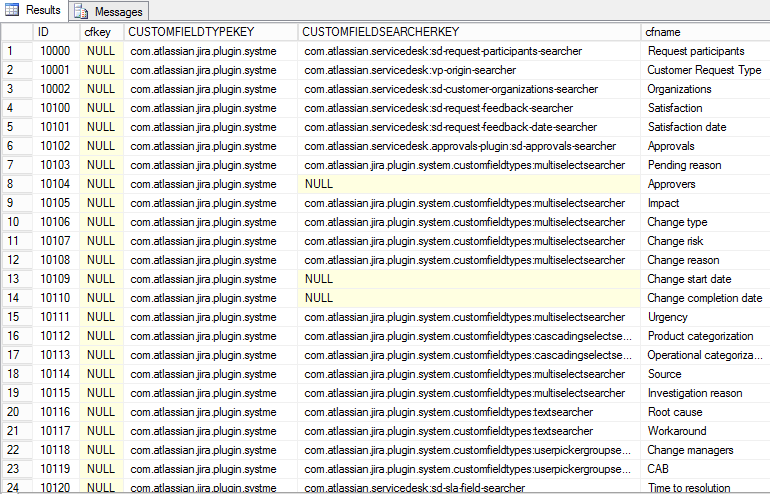Click the cascadingselect searcher cell for Product categorization
The image size is (770, 494).
click(x=469, y=336)
